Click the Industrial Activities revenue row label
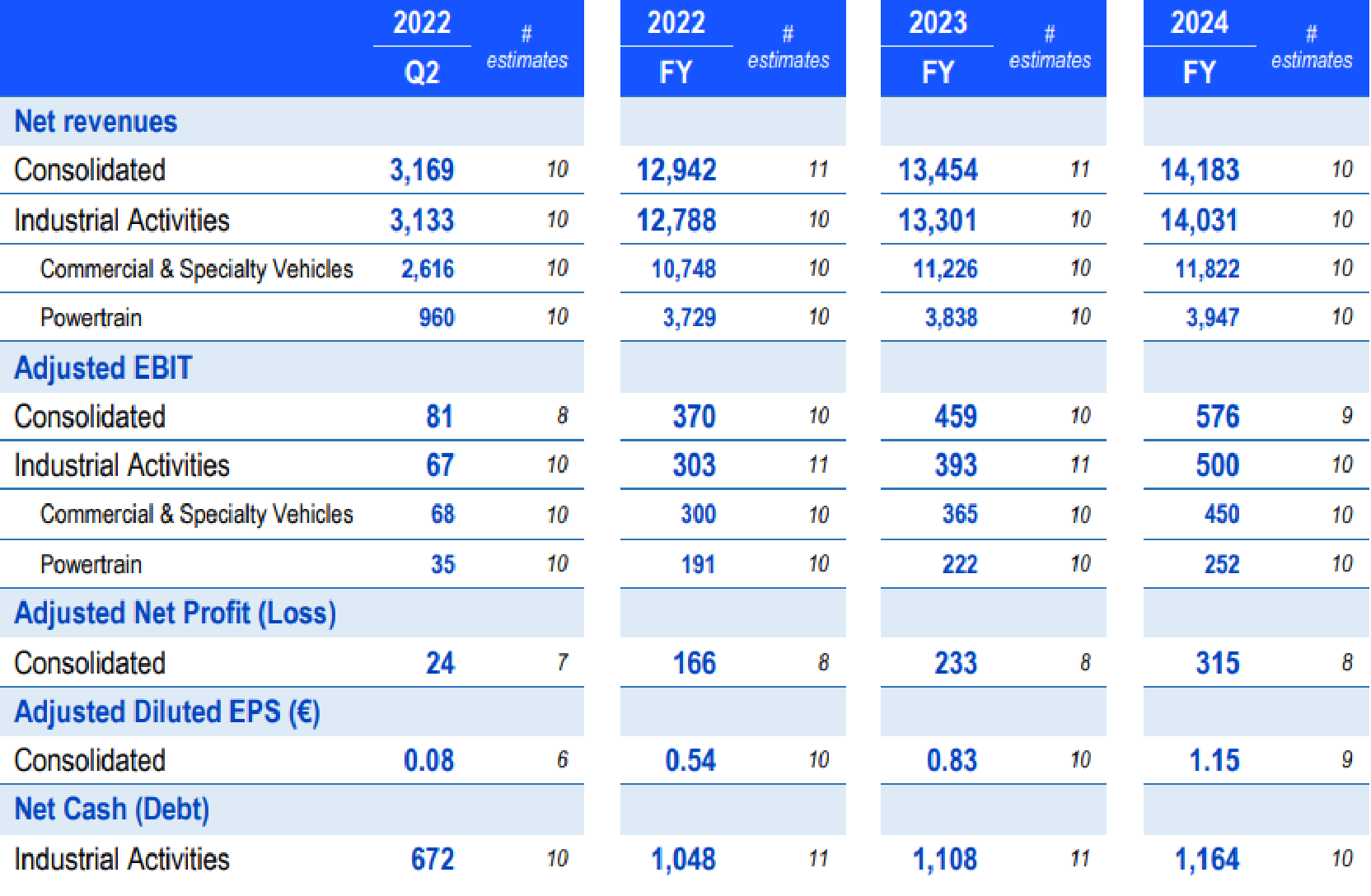 coord(122,220)
